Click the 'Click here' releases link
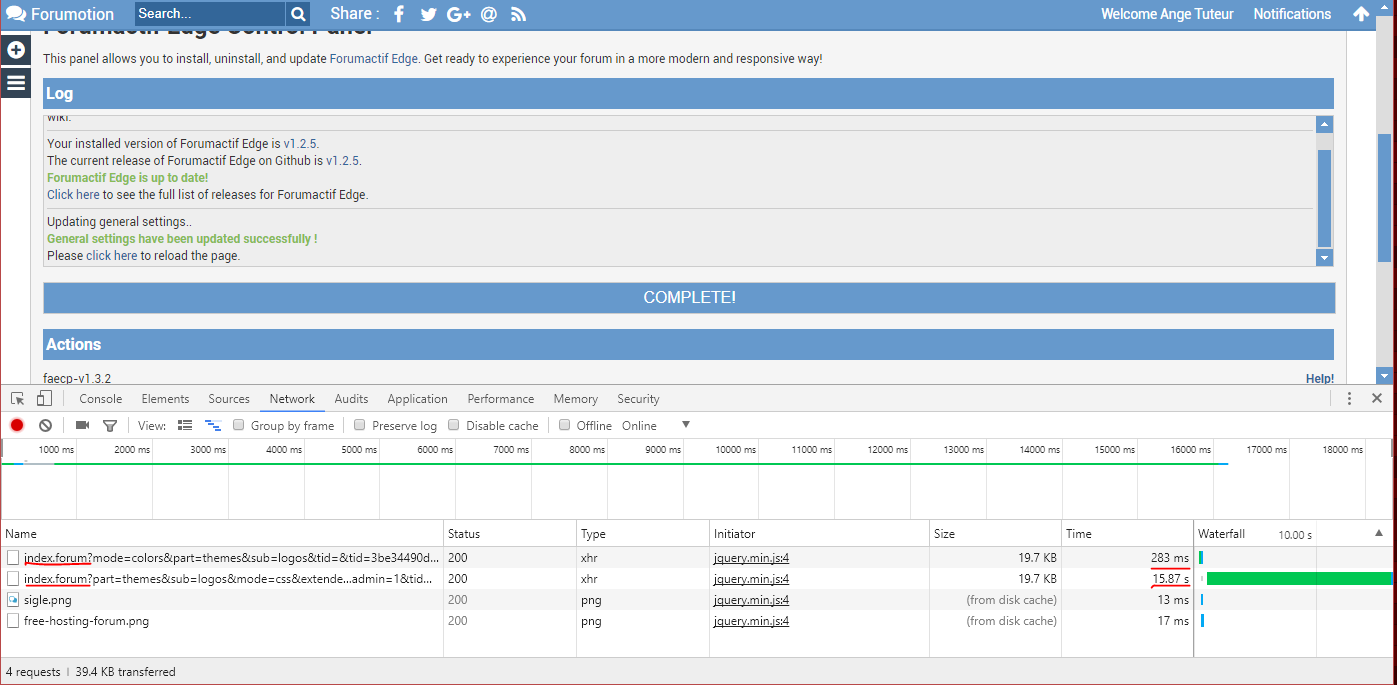 [x=73, y=195]
